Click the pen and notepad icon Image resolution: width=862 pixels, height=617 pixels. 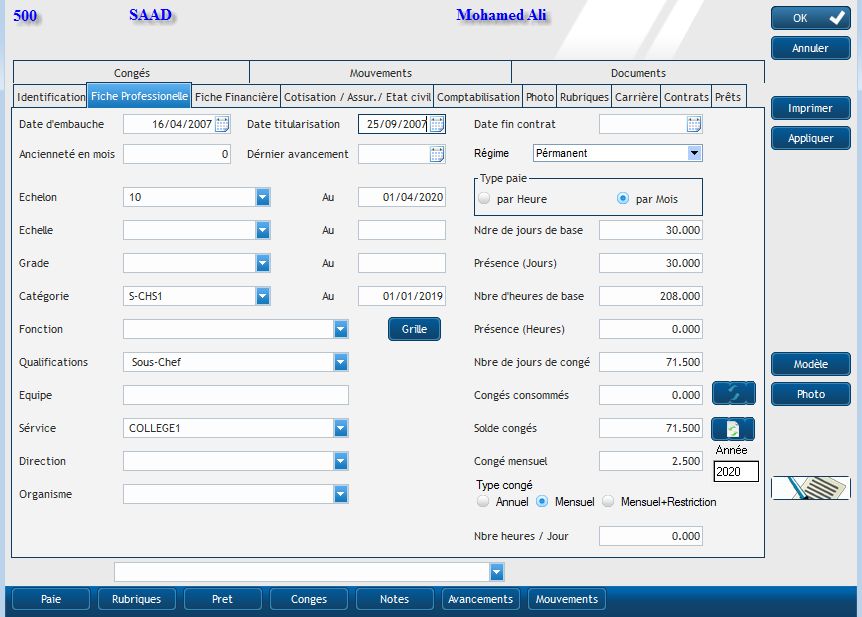(810, 487)
